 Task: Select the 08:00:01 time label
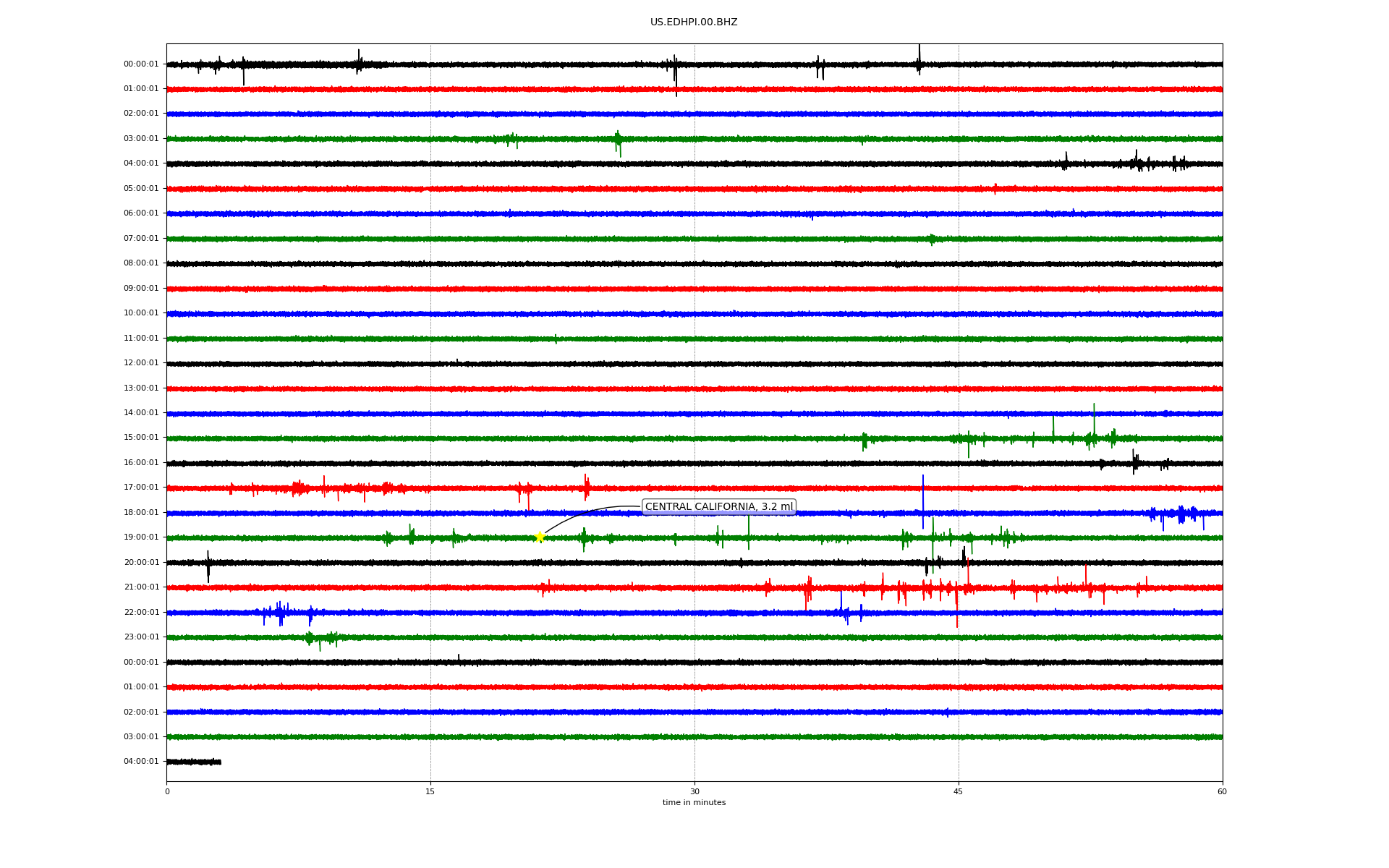[141, 263]
